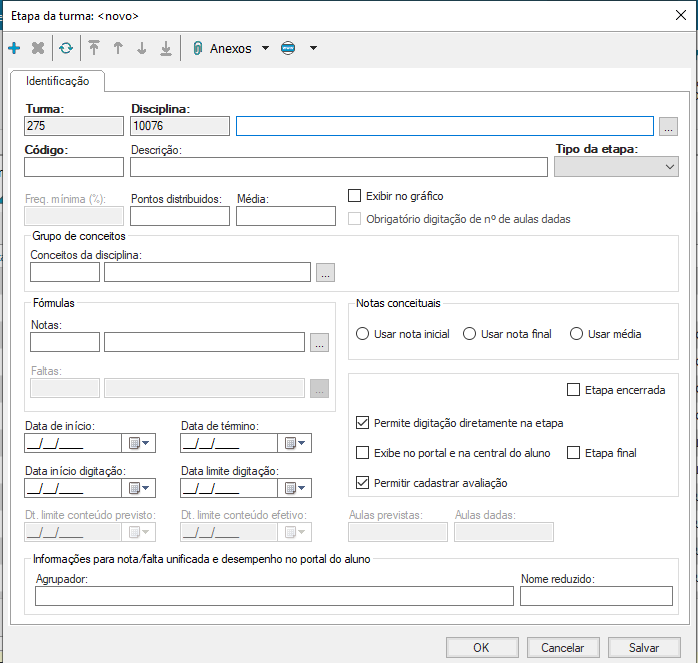Check the Etapa encerrada option
This screenshot has height=663, width=698.
pyautogui.click(x=573, y=390)
